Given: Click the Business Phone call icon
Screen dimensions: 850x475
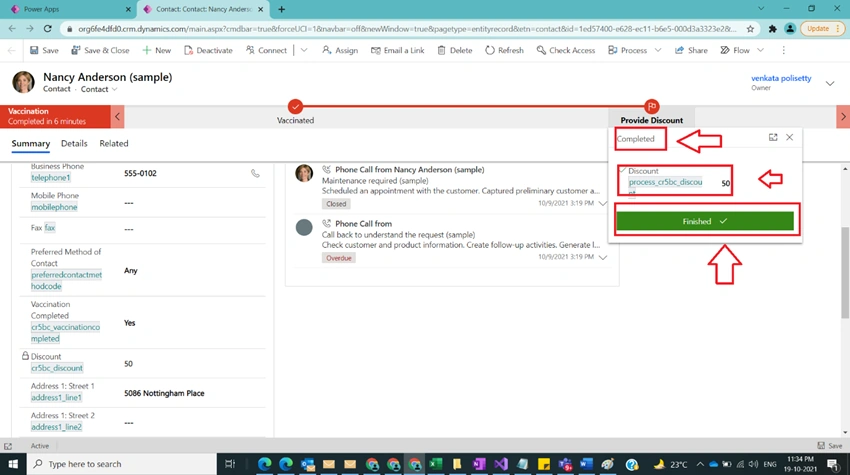Looking at the screenshot, I should coord(255,174).
